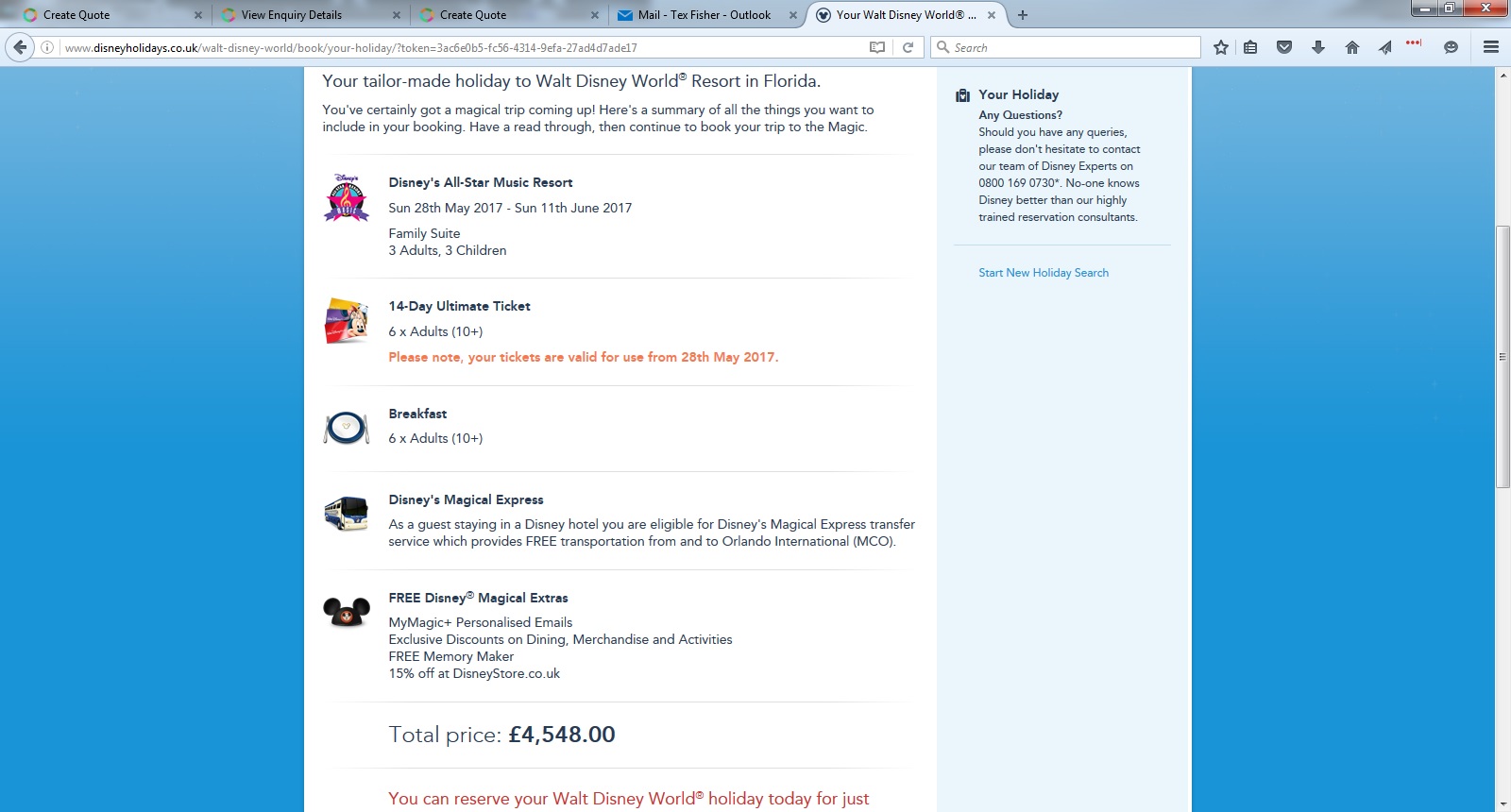Click the orange 'Please note, your tickets' notice
The image size is (1511, 812).
[x=584, y=357]
